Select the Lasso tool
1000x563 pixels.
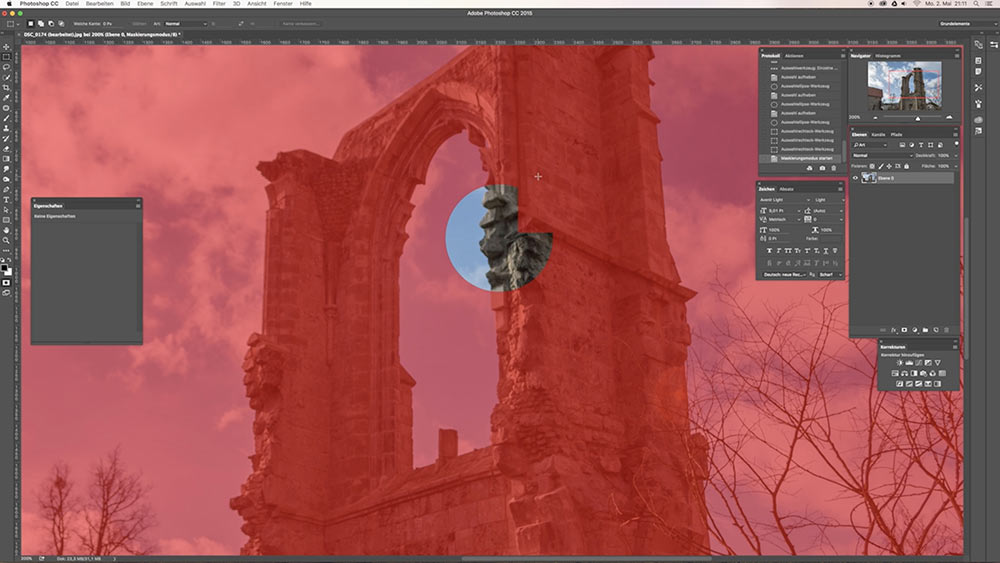[6, 67]
